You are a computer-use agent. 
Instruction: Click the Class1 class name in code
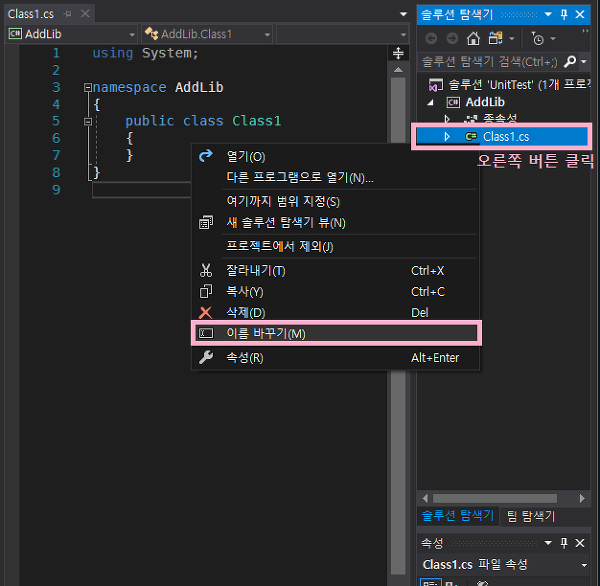click(257, 121)
